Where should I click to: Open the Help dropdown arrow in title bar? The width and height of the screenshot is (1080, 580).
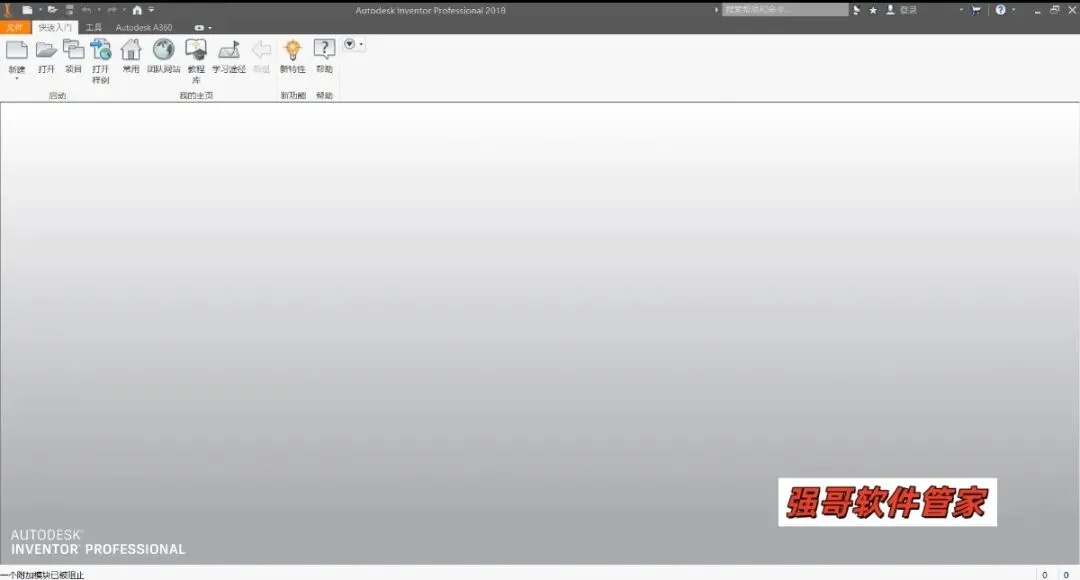coord(1013,10)
